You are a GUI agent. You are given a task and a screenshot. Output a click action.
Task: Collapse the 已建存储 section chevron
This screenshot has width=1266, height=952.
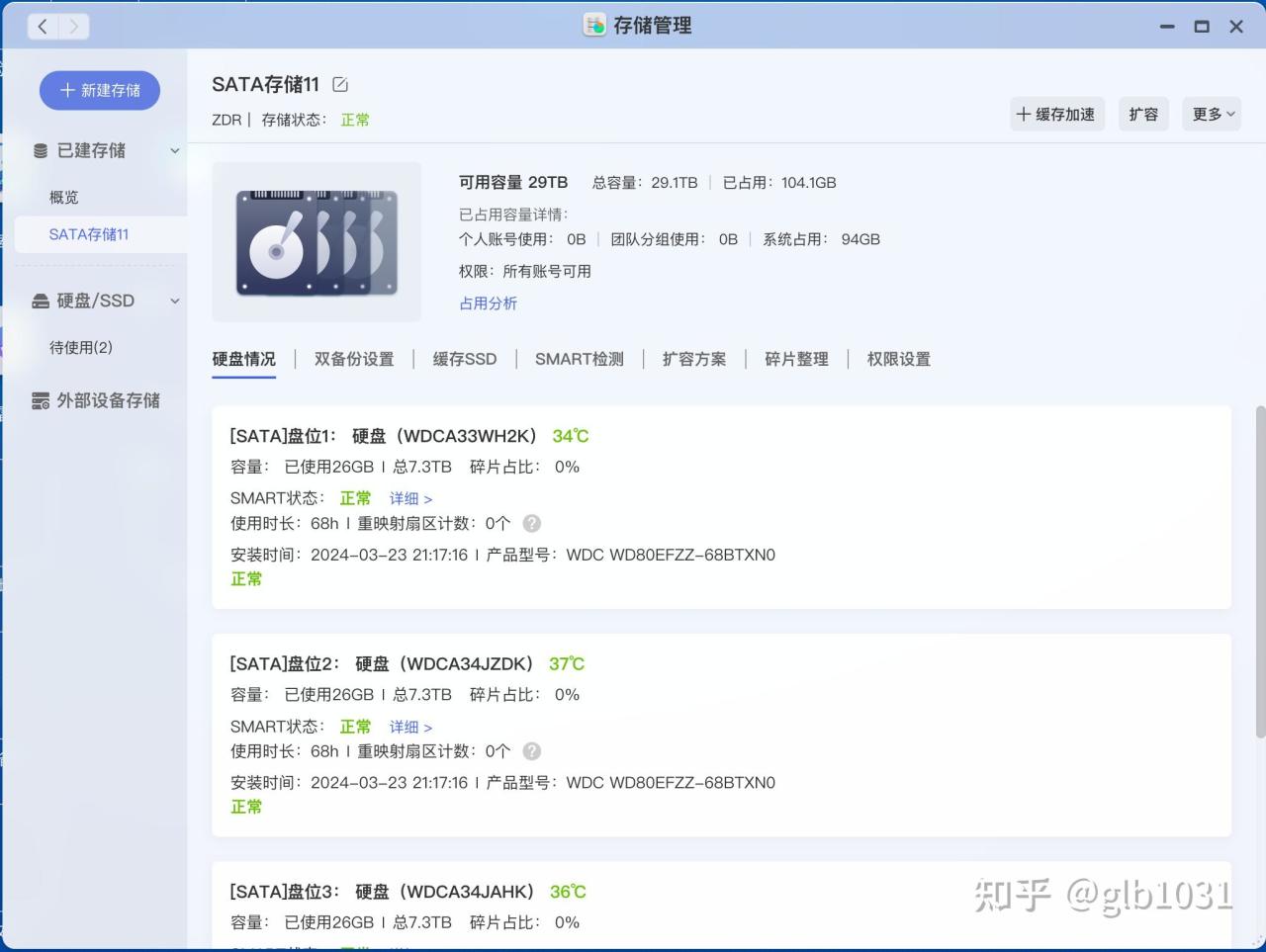coord(175,150)
